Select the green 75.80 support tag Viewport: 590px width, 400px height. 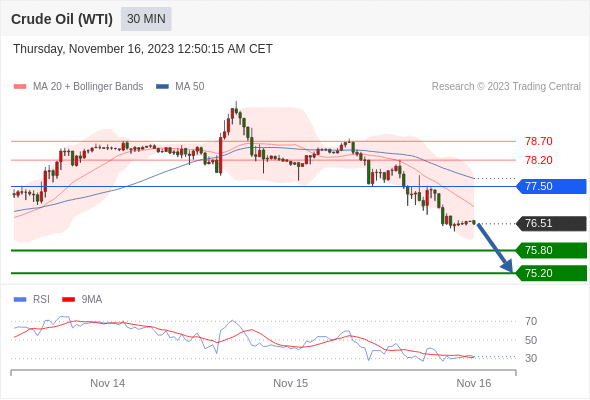(x=551, y=251)
